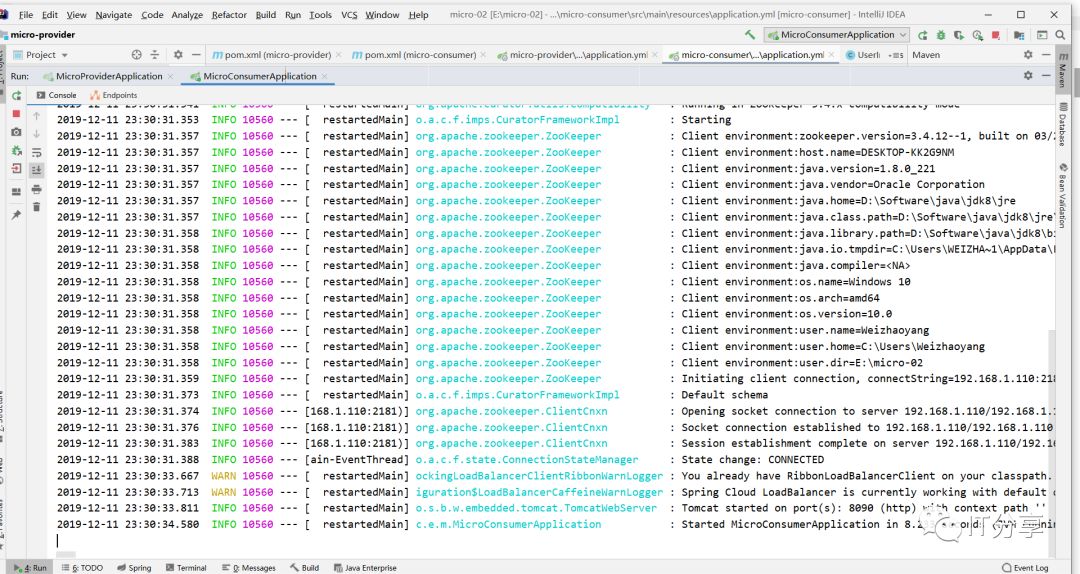This screenshot has height=574, width=1080.
Task: Open the 6: TODO tool window
Action: [83, 568]
